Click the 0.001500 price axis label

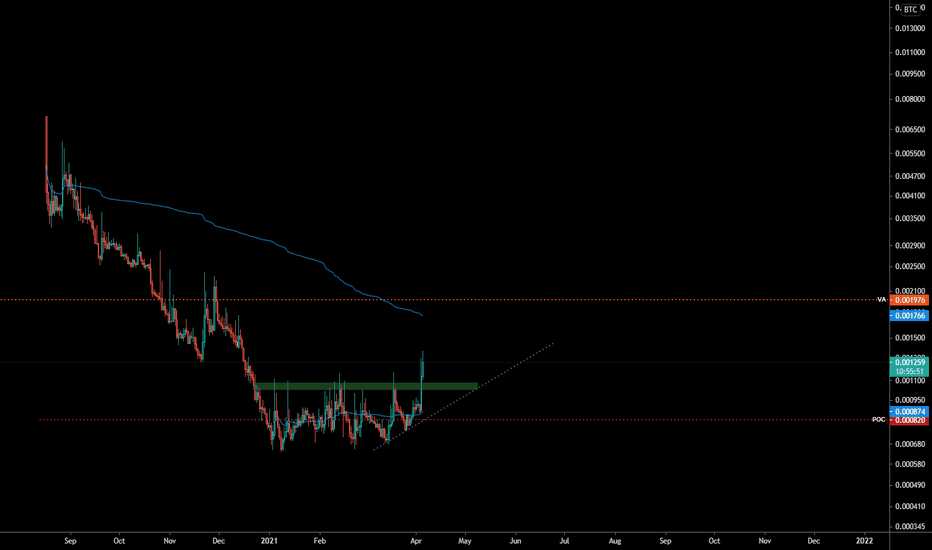(x=910, y=338)
